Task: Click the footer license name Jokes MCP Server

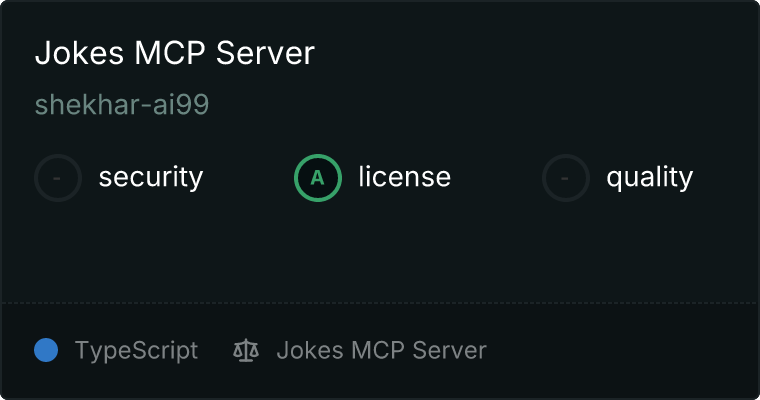Action: tap(381, 350)
